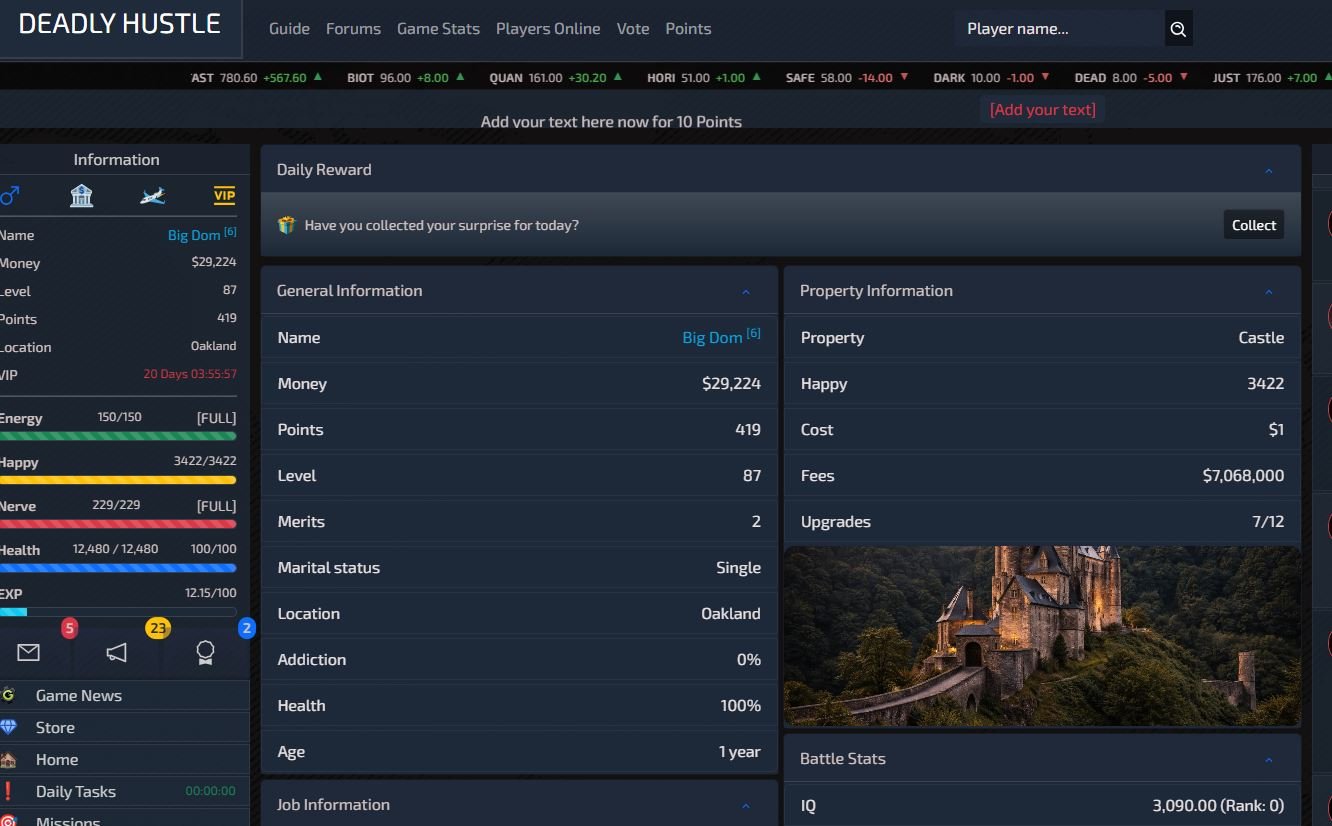Select Game Stats in the navigation bar
1332x826 pixels.
[438, 29]
